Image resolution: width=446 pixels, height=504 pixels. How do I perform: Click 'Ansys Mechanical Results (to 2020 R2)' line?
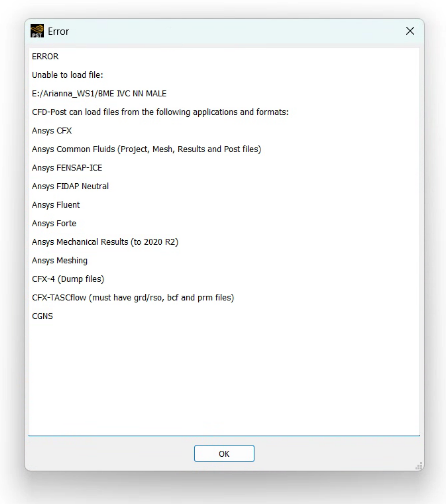coord(105,242)
